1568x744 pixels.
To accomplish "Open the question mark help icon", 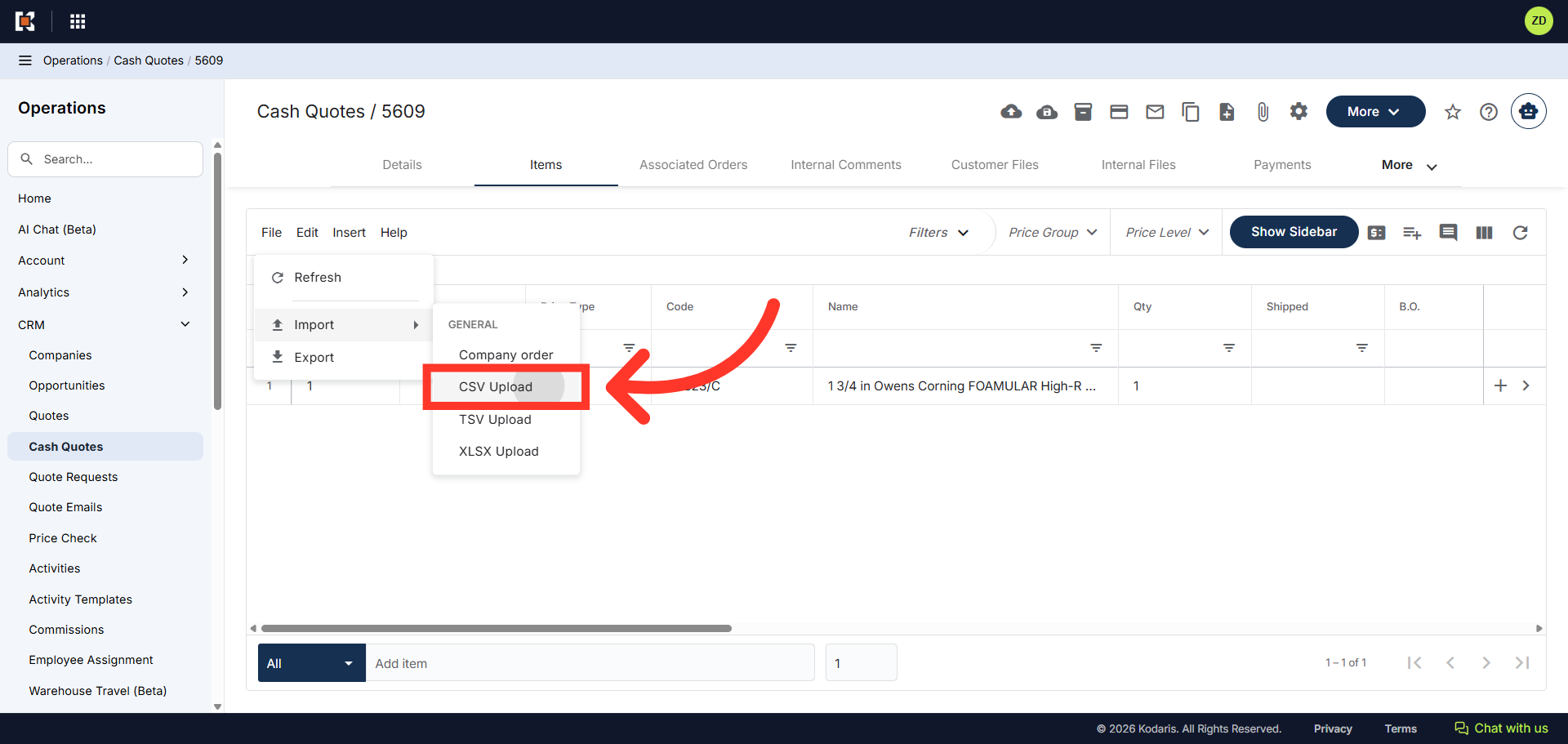I will [1489, 112].
